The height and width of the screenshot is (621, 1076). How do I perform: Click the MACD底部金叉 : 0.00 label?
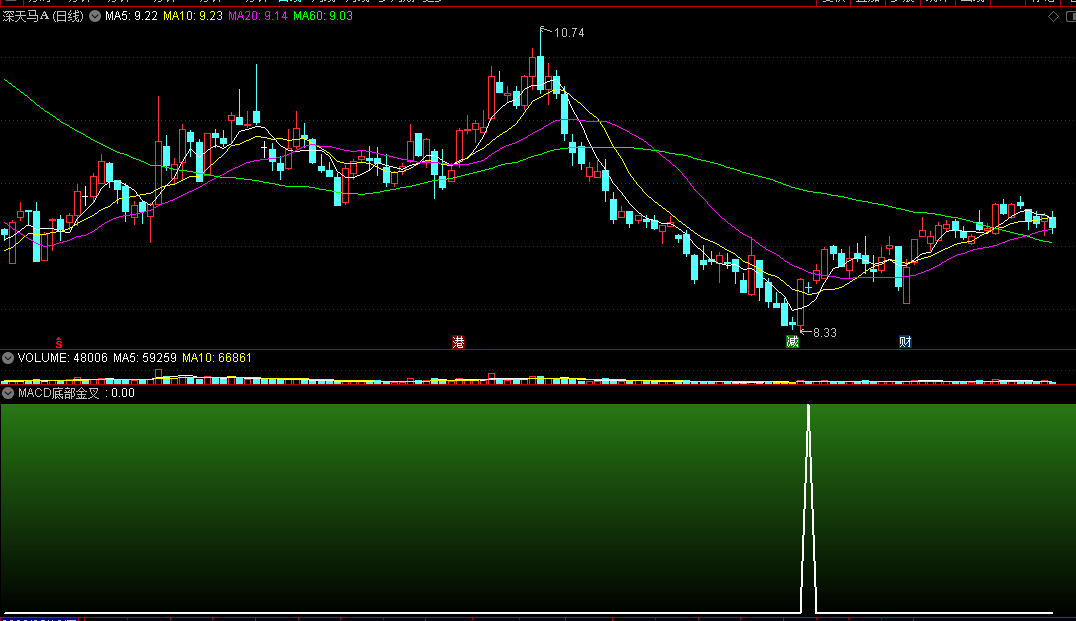coord(76,393)
